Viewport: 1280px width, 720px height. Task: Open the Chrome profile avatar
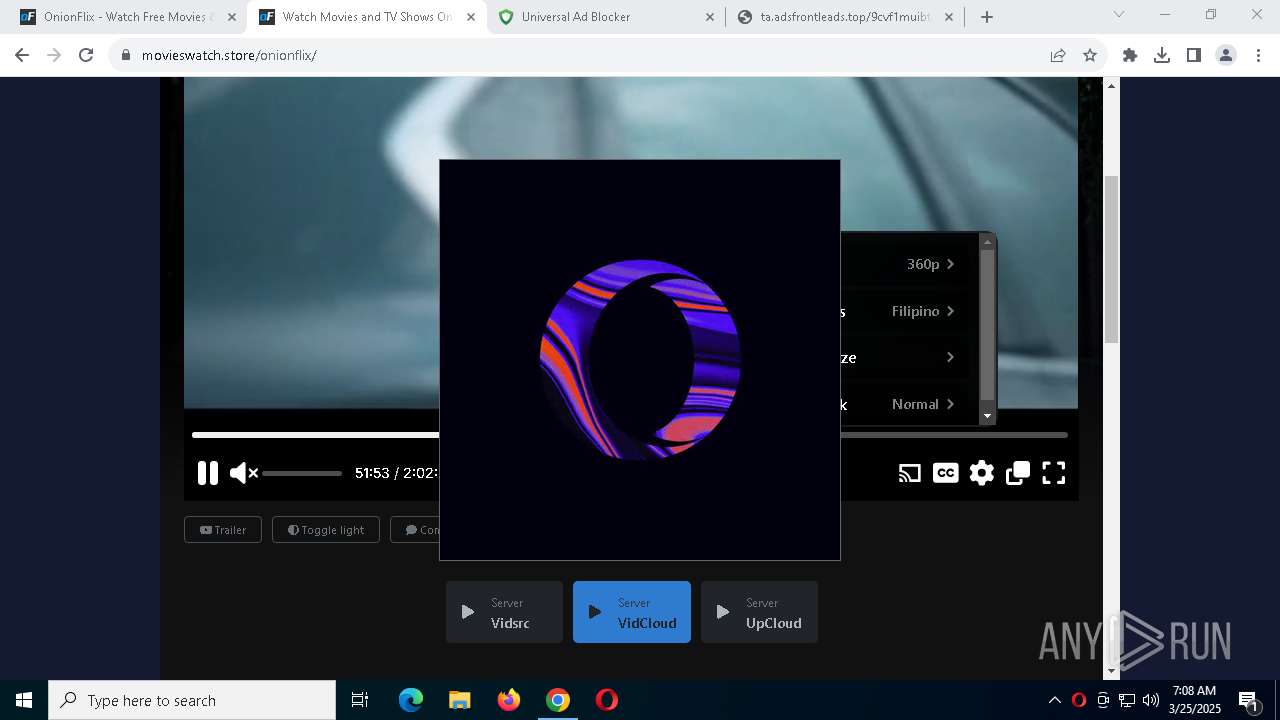[1226, 55]
